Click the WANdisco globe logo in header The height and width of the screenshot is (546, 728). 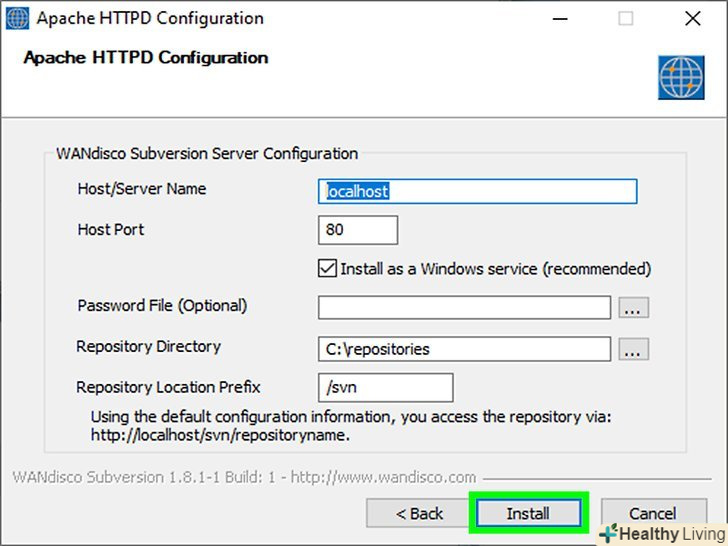681,77
